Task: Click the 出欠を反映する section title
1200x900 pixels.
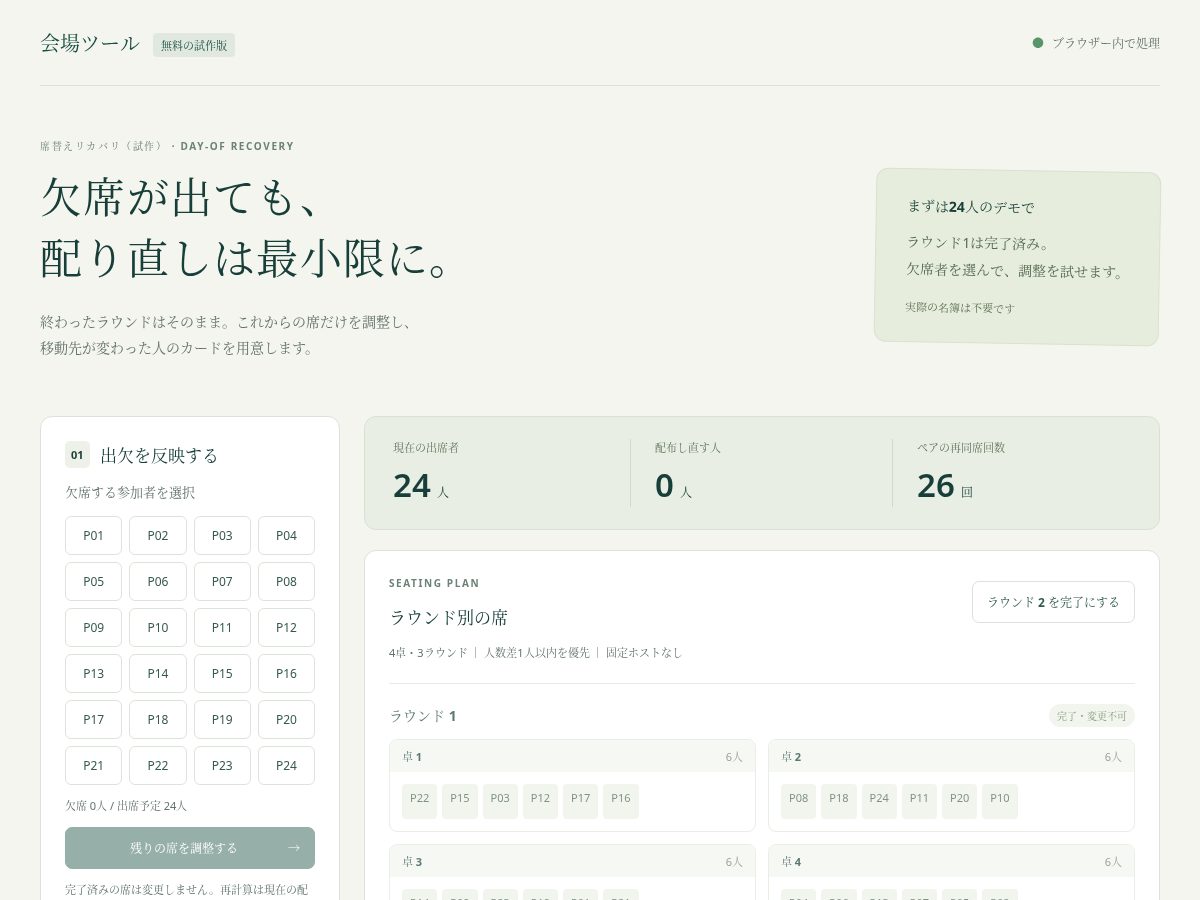Action: [x=159, y=456]
